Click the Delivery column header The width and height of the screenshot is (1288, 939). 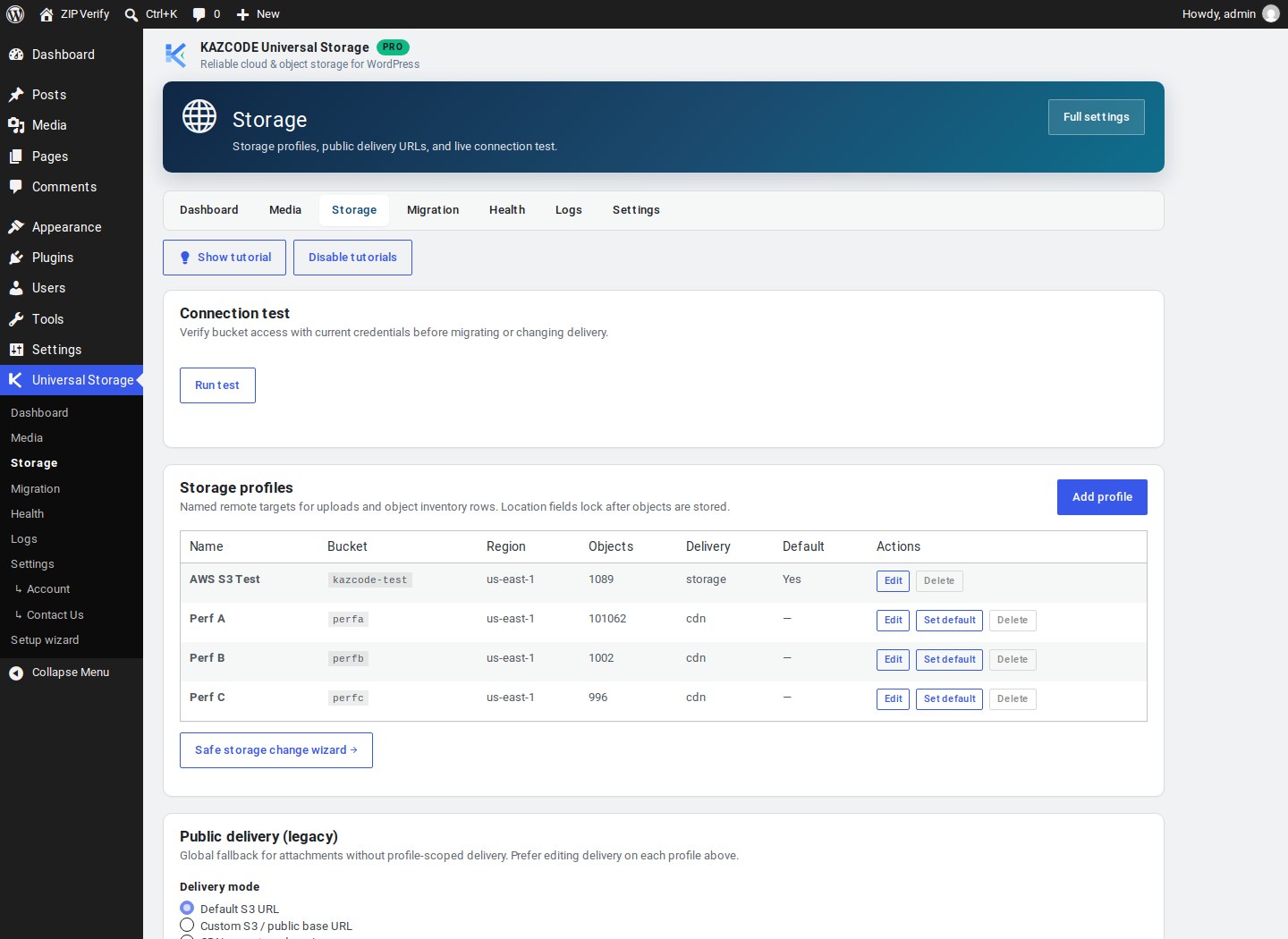[708, 546]
